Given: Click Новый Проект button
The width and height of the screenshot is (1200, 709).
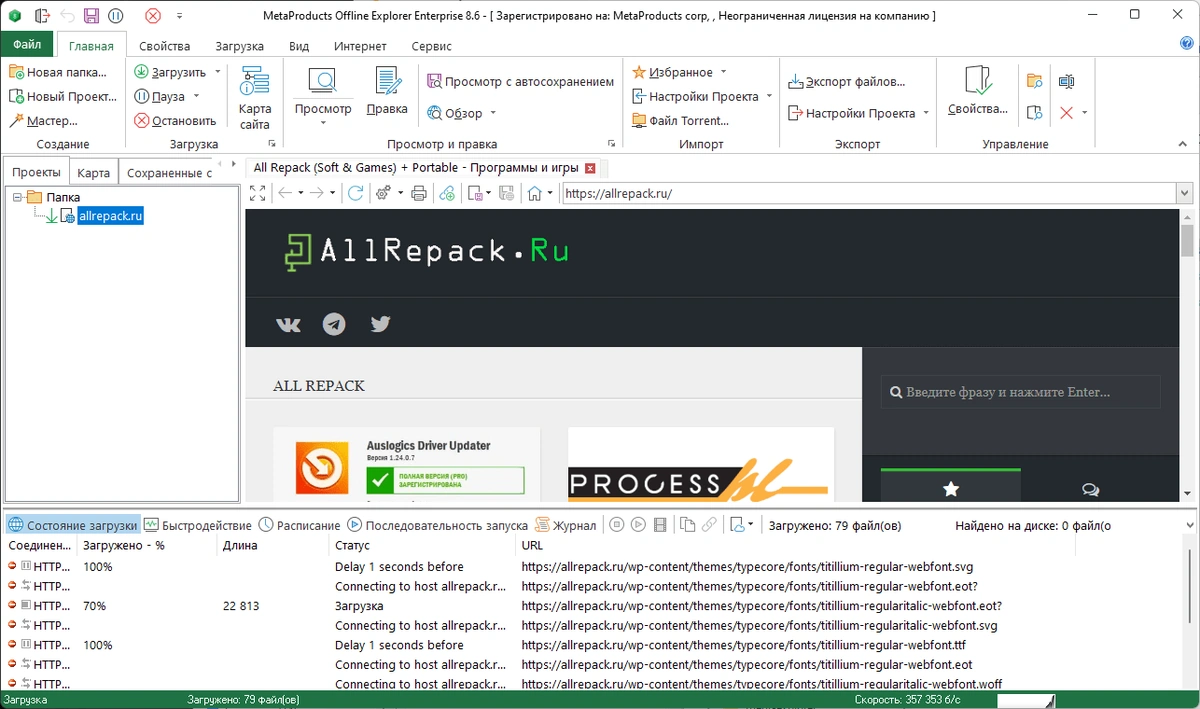Looking at the screenshot, I should tap(63, 96).
